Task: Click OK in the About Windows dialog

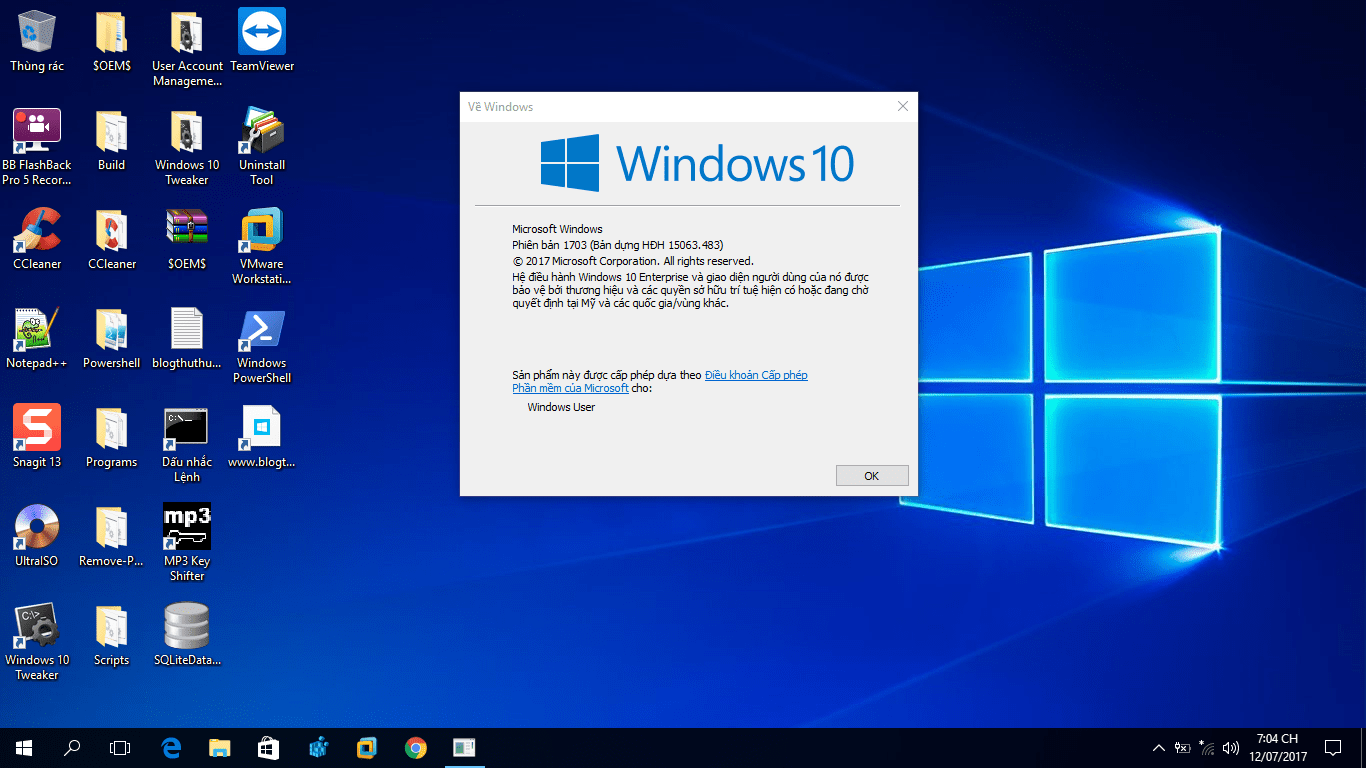Action: tap(871, 476)
